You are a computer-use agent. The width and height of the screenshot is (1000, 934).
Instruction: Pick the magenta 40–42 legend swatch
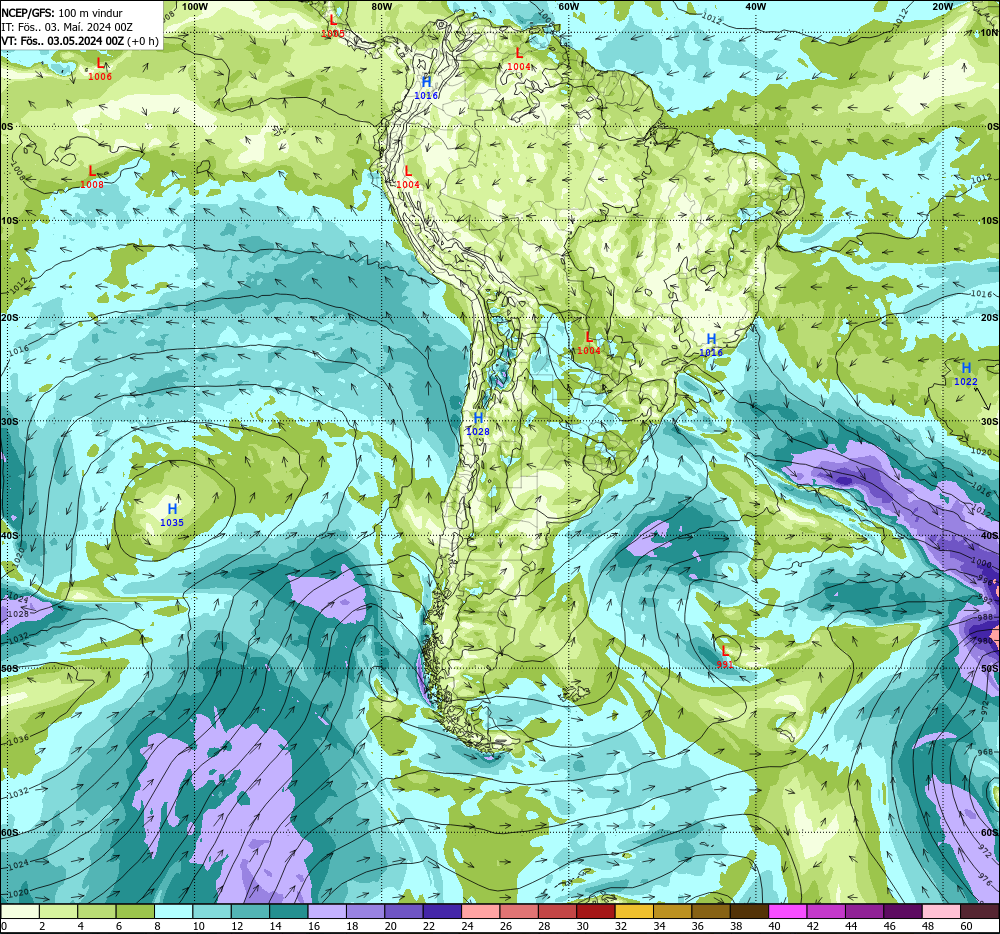[x=788, y=912]
